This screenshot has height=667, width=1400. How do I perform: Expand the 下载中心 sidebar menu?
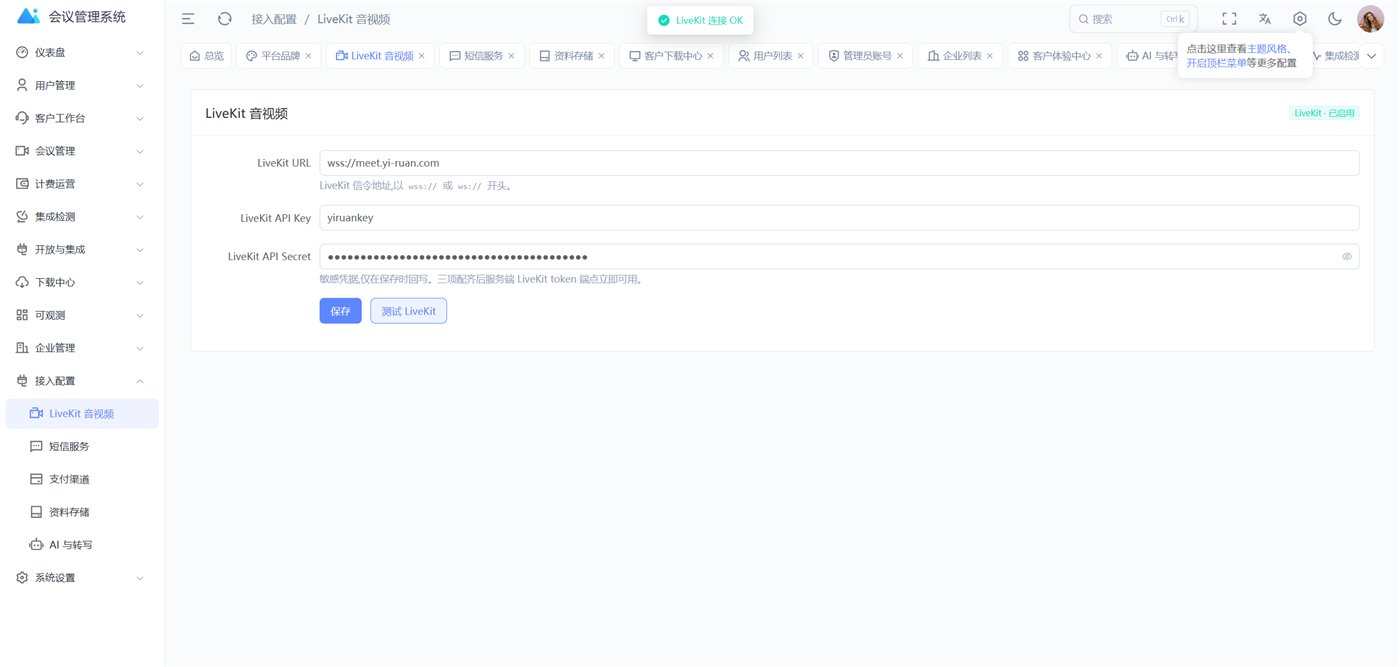tap(82, 282)
